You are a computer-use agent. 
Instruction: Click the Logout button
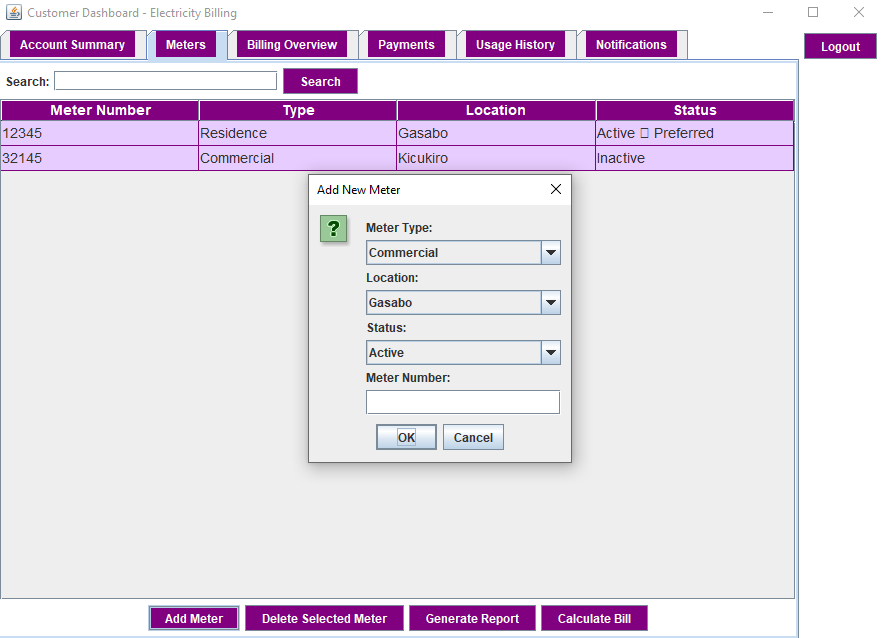tap(840, 47)
